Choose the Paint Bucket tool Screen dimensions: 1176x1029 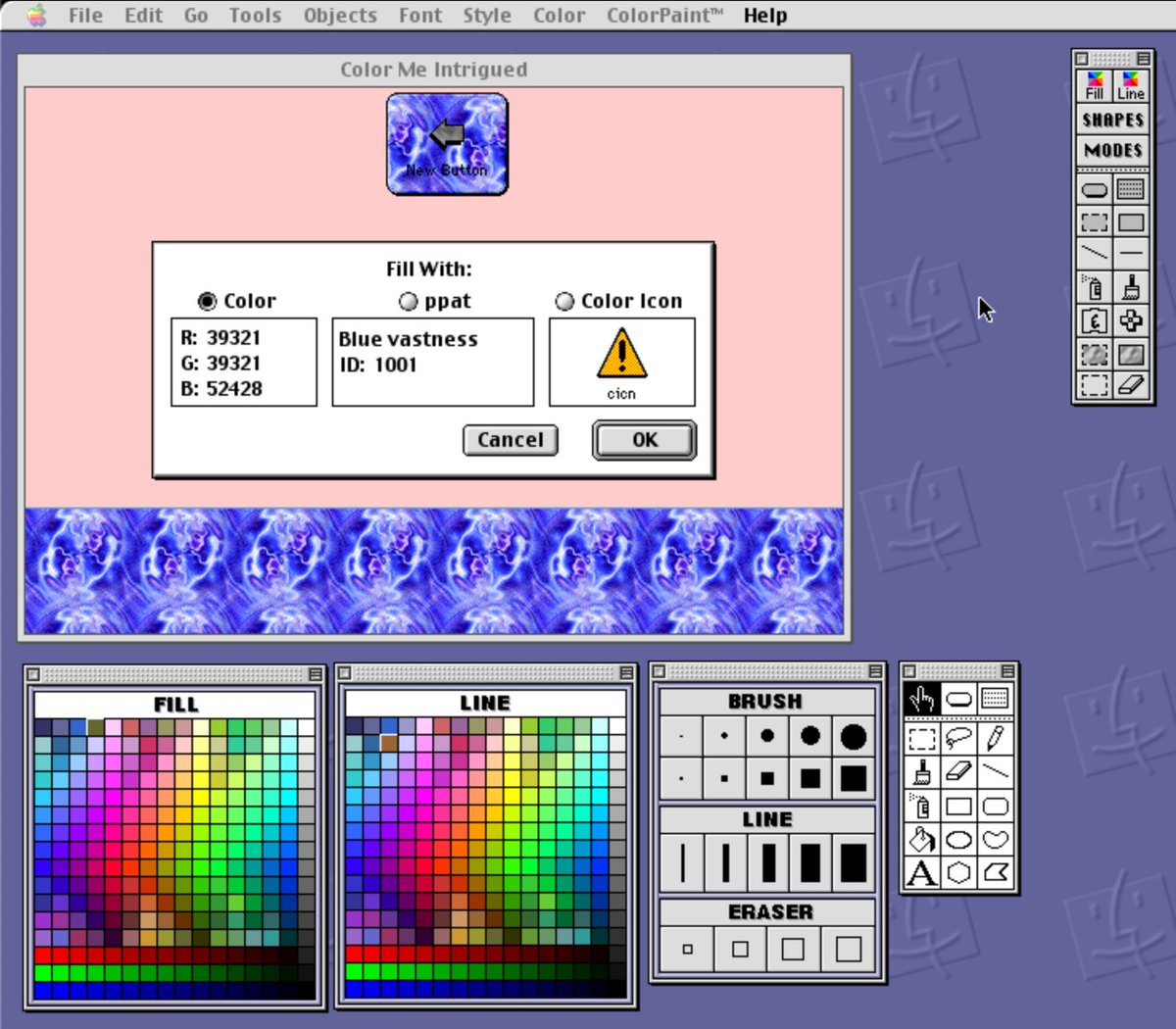[921, 839]
